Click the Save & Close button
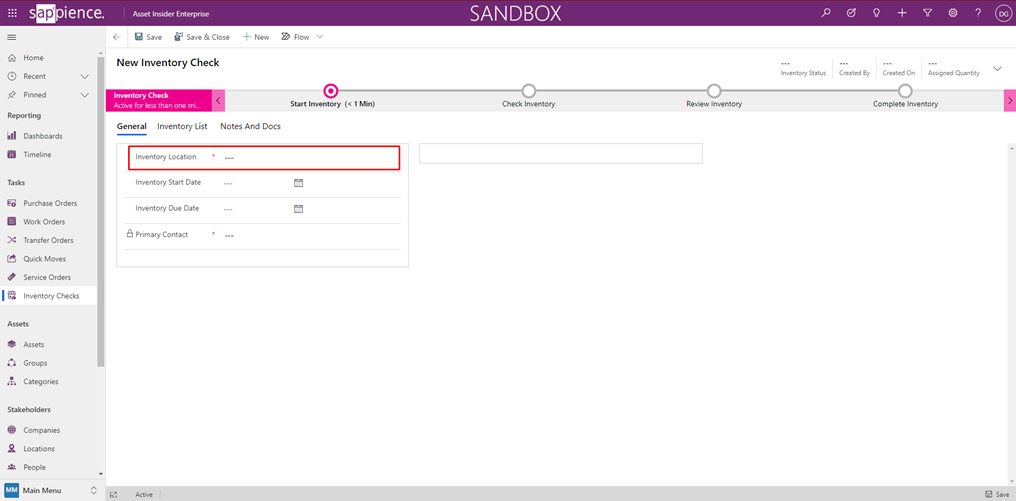The height and width of the screenshot is (501, 1016). (x=202, y=37)
